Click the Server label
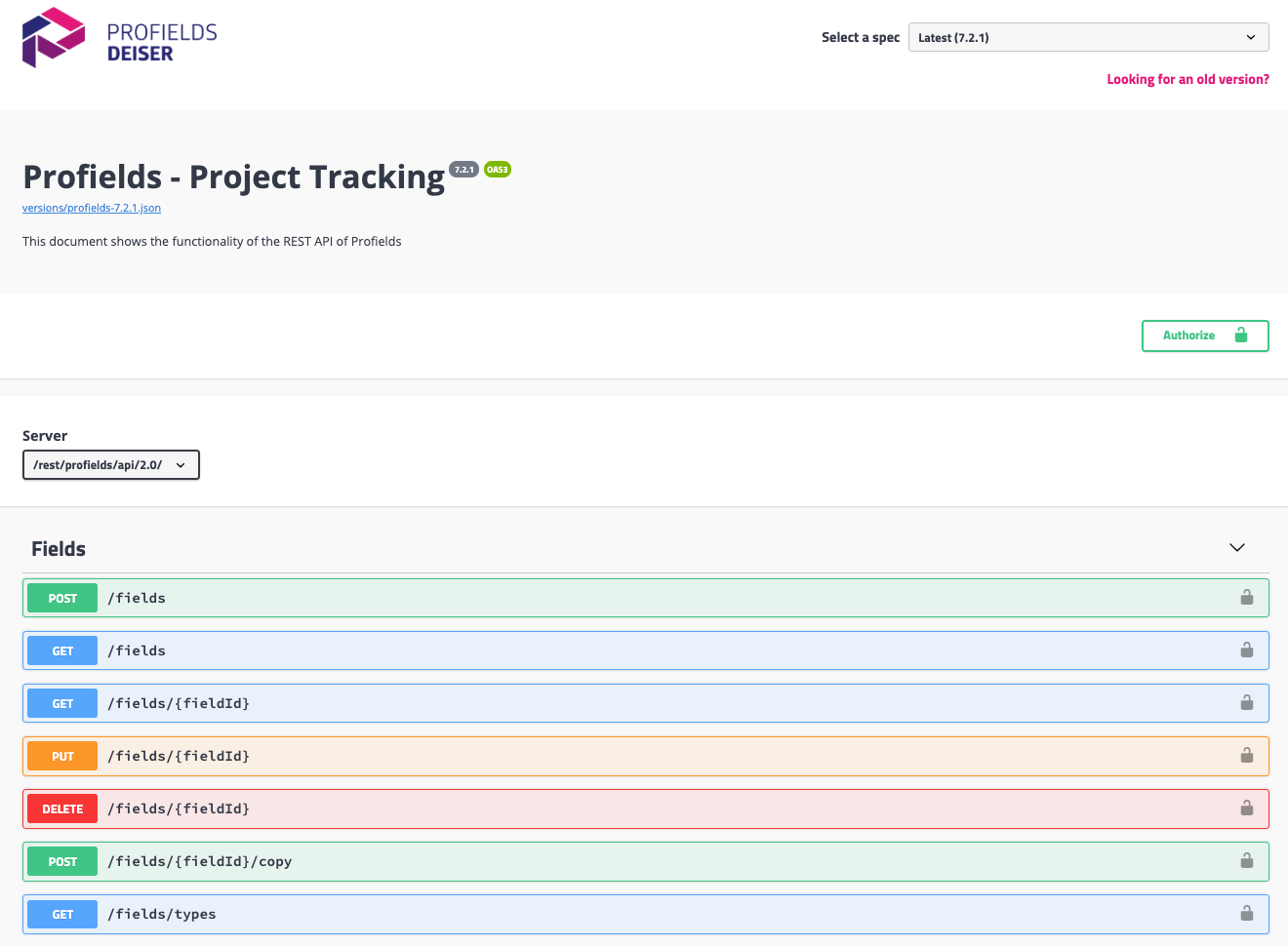The image size is (1288, 946). coord(45,436)
